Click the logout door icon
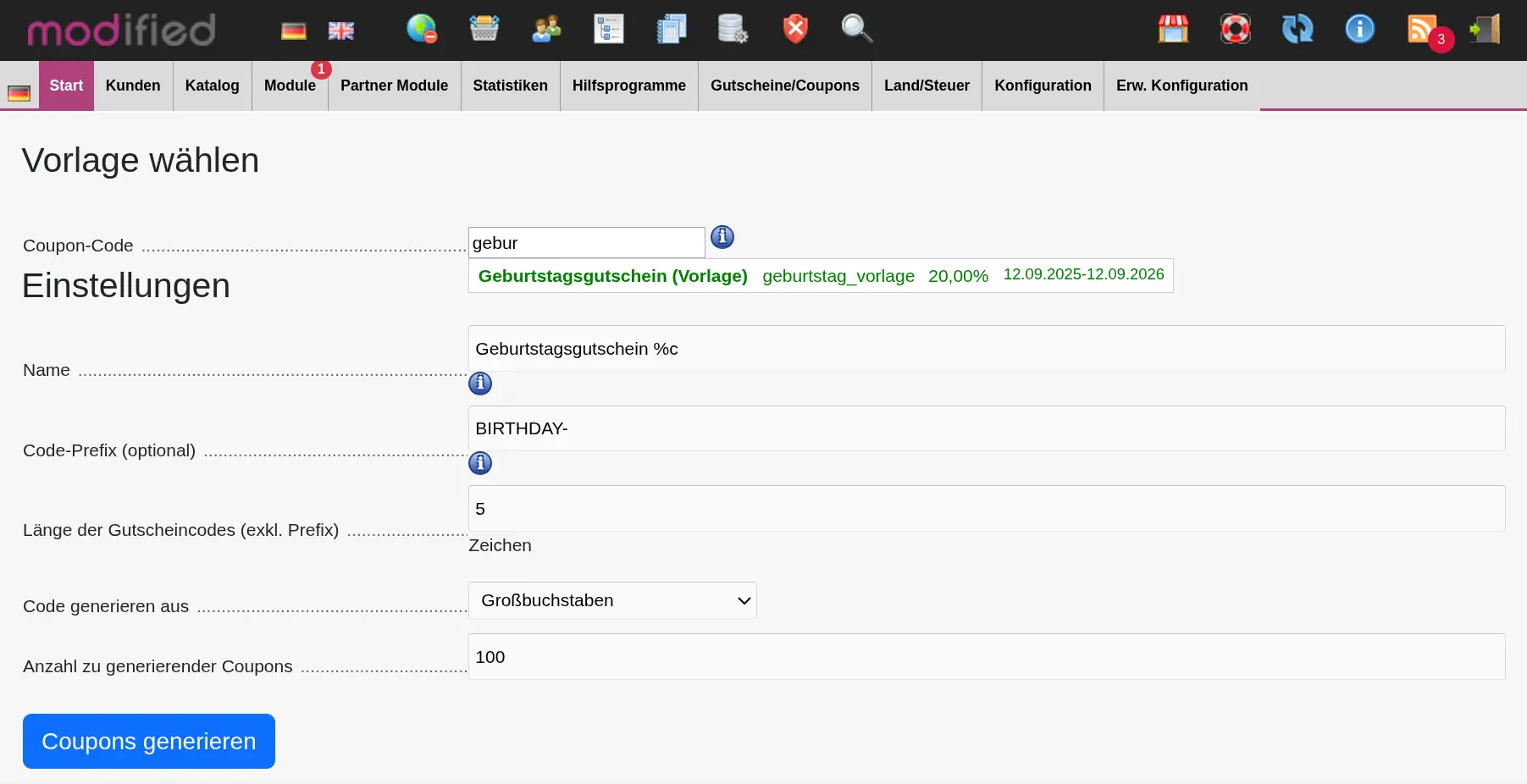This screenshot has width=1527, height=784. tap(1485, 29)
